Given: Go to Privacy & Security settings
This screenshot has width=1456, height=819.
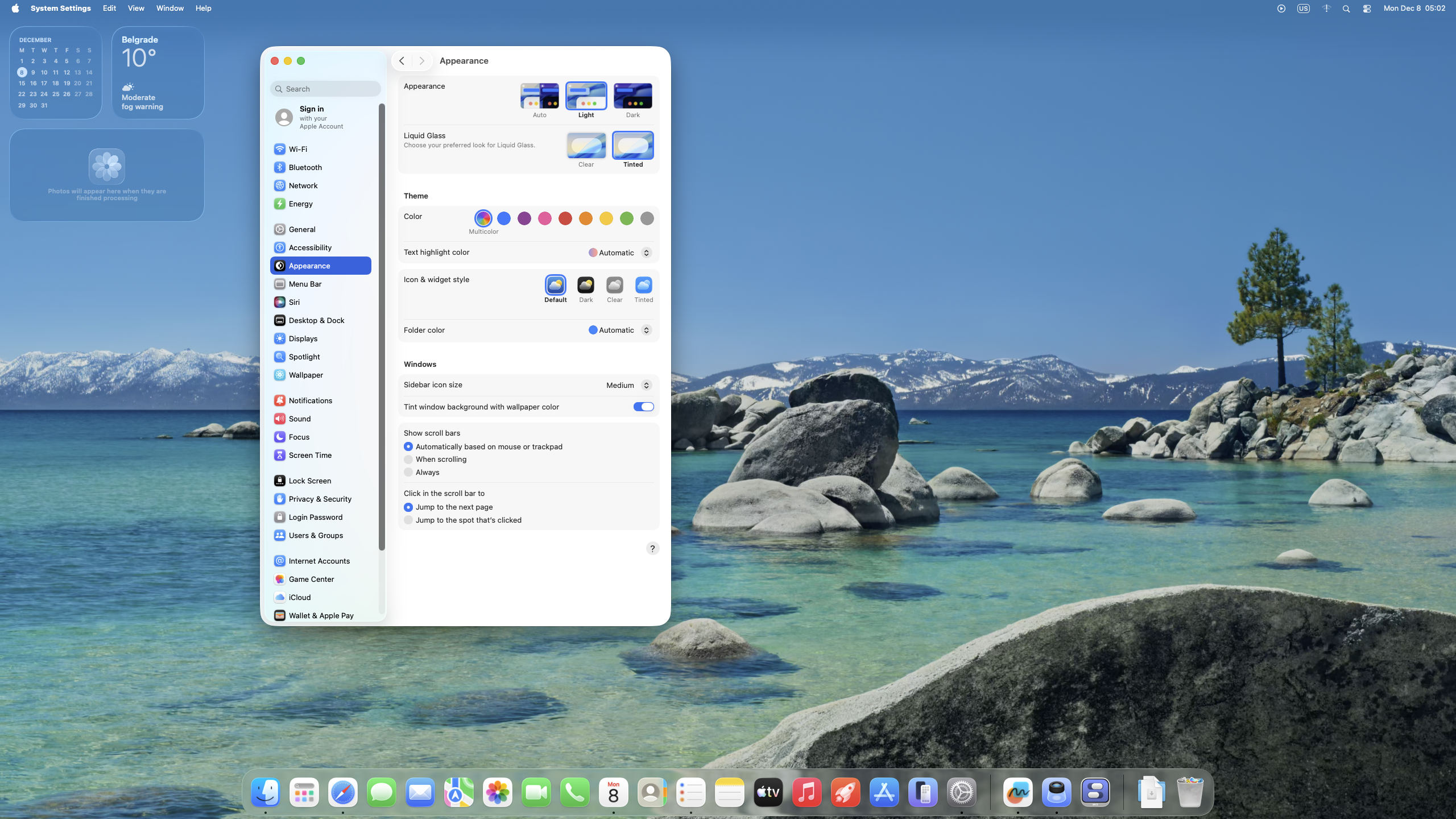Looking at the screenshot, I should pos(320,499).
